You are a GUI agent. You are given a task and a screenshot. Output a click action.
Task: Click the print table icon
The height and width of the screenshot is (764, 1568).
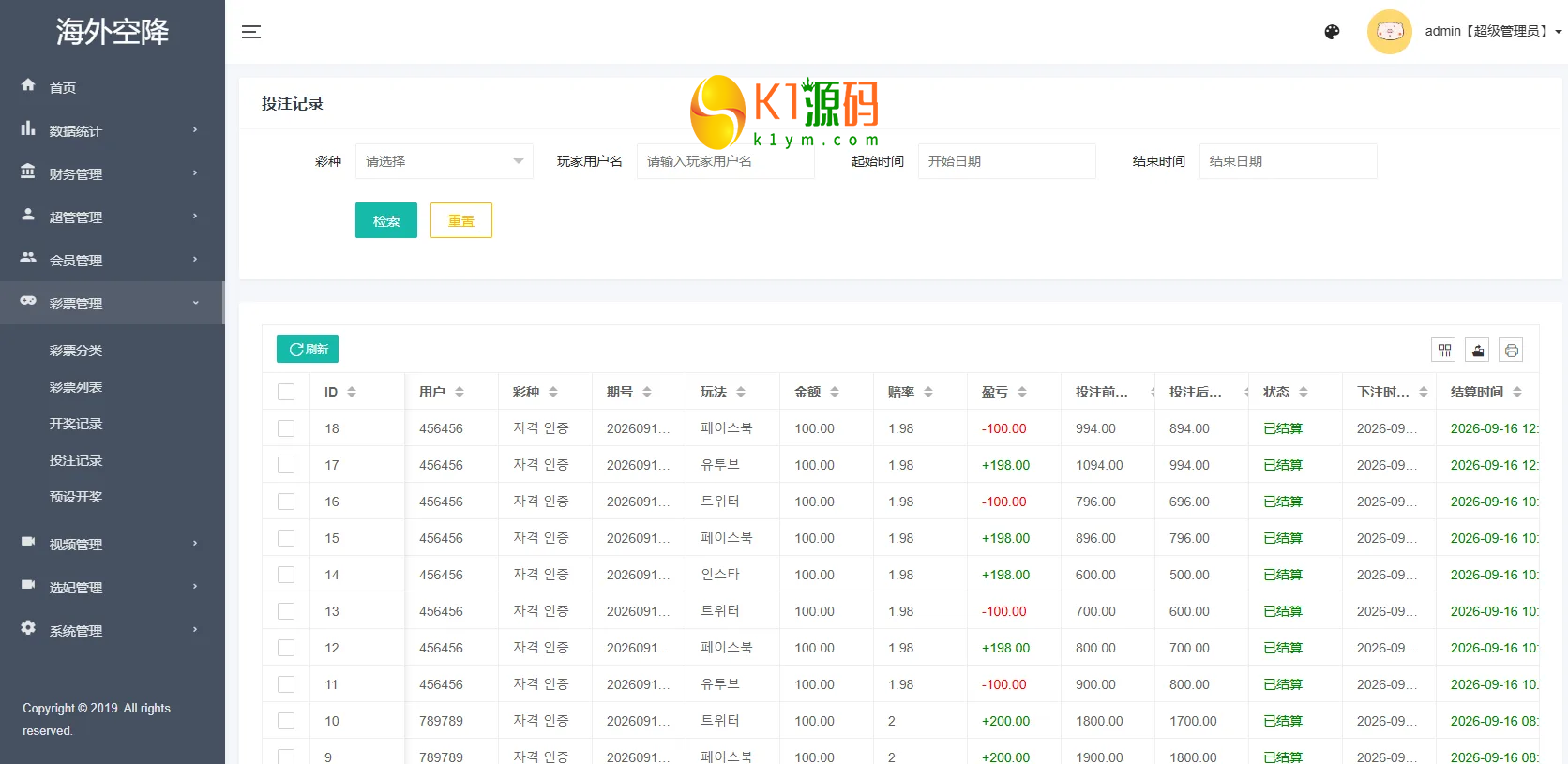[1511, 351]
